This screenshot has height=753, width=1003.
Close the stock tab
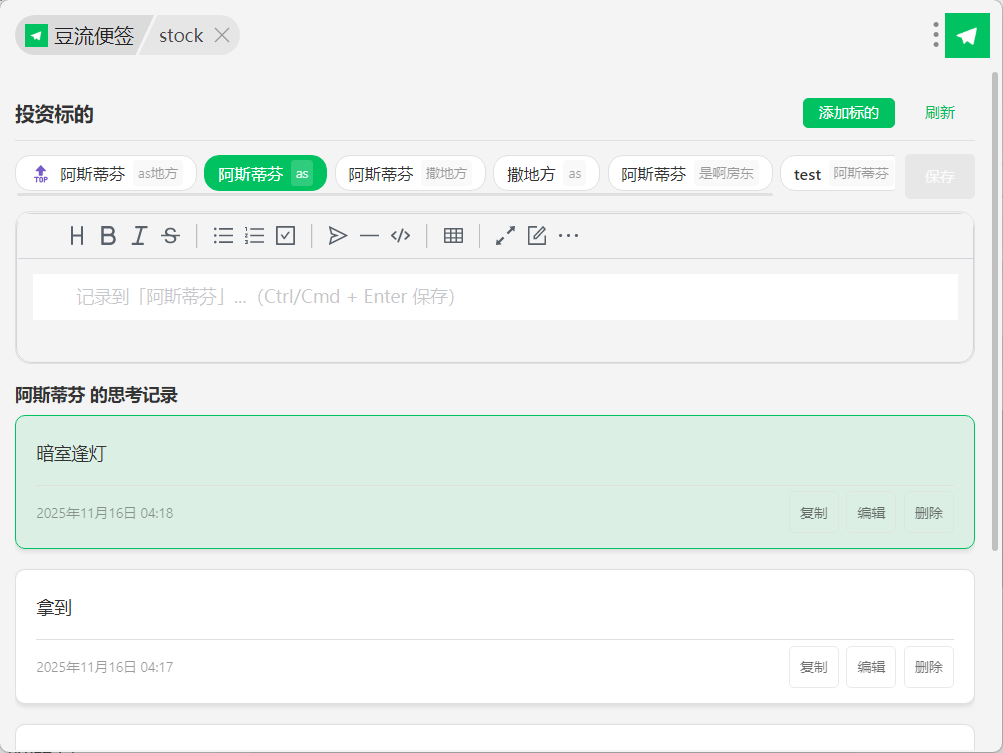[222, 36]
